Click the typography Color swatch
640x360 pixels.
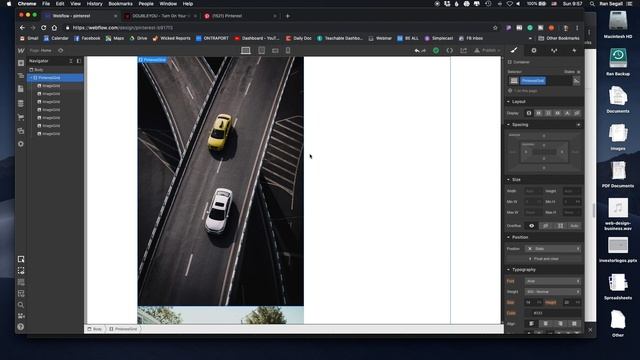click(529, 313)
